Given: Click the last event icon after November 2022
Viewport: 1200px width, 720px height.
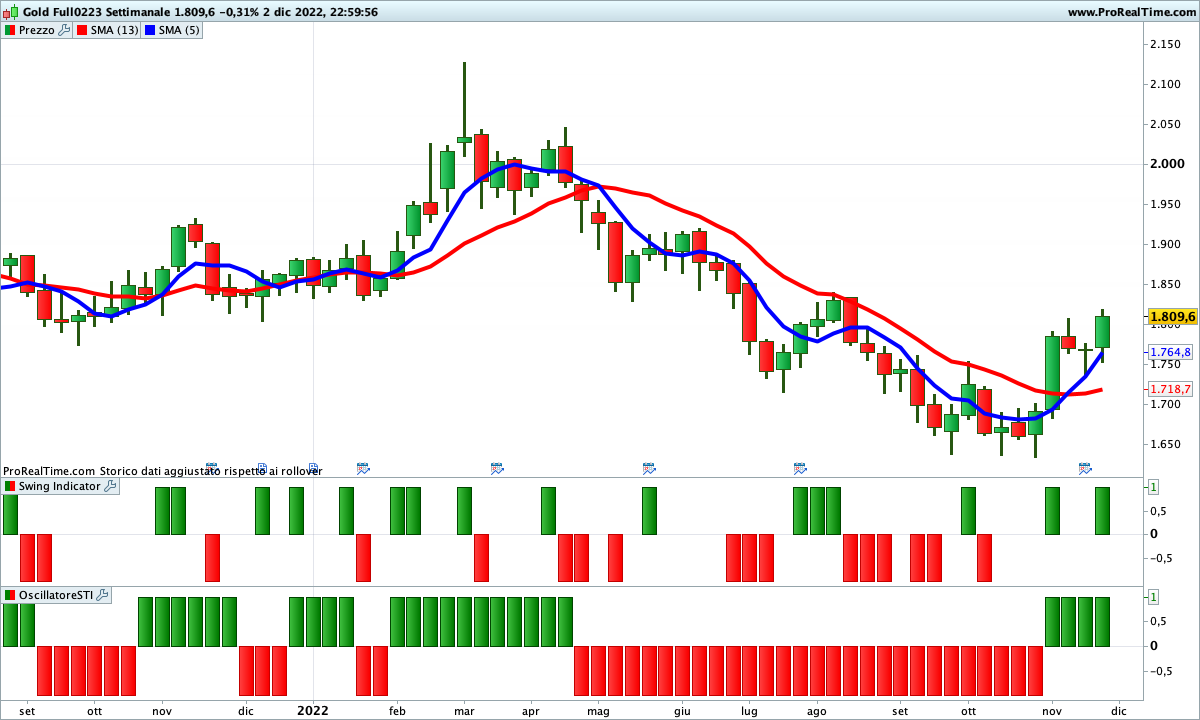Looking at the screenshot, I should pyautogui.click(x=1085, y=467).
